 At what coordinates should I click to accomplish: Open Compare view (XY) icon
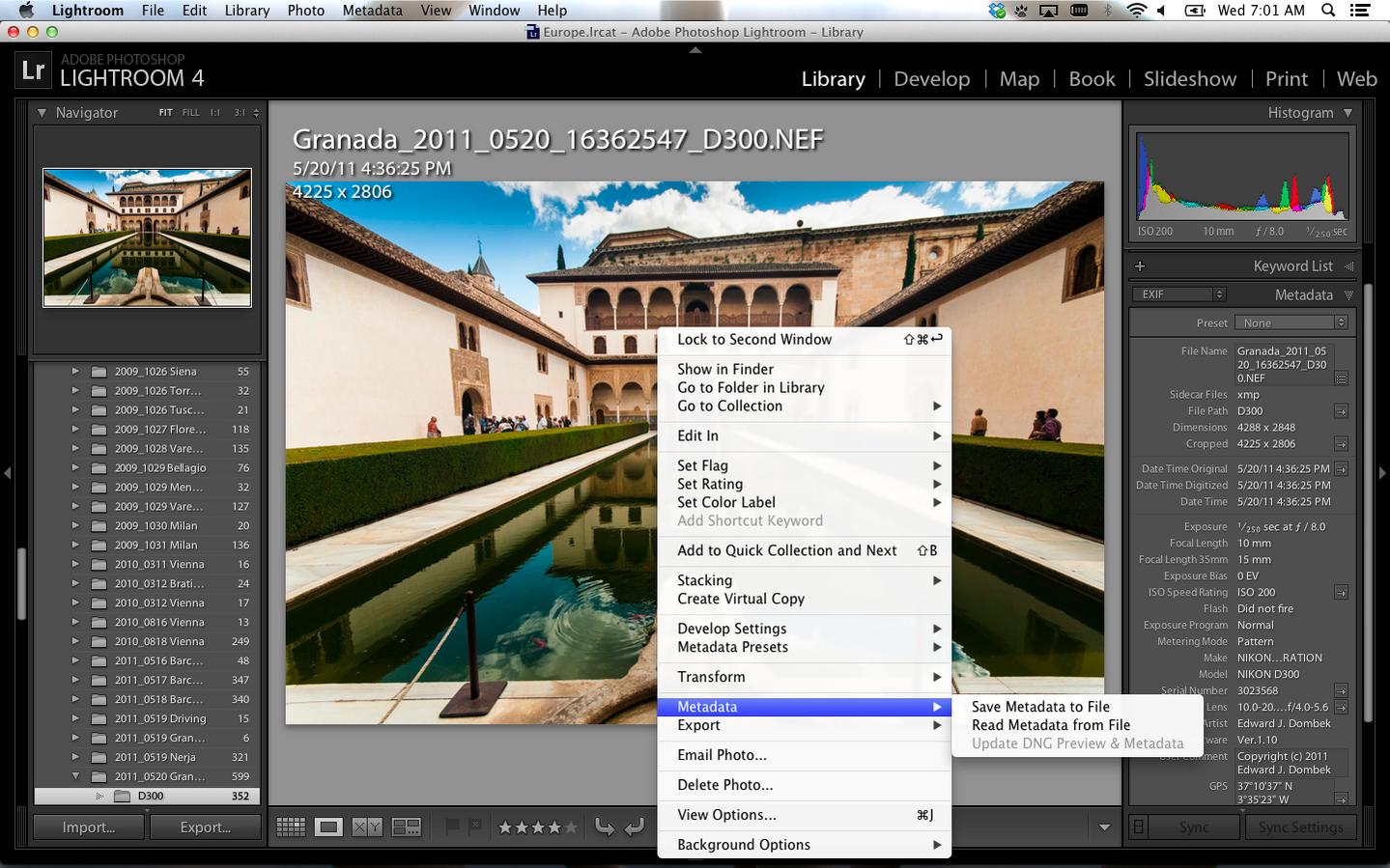367,827
